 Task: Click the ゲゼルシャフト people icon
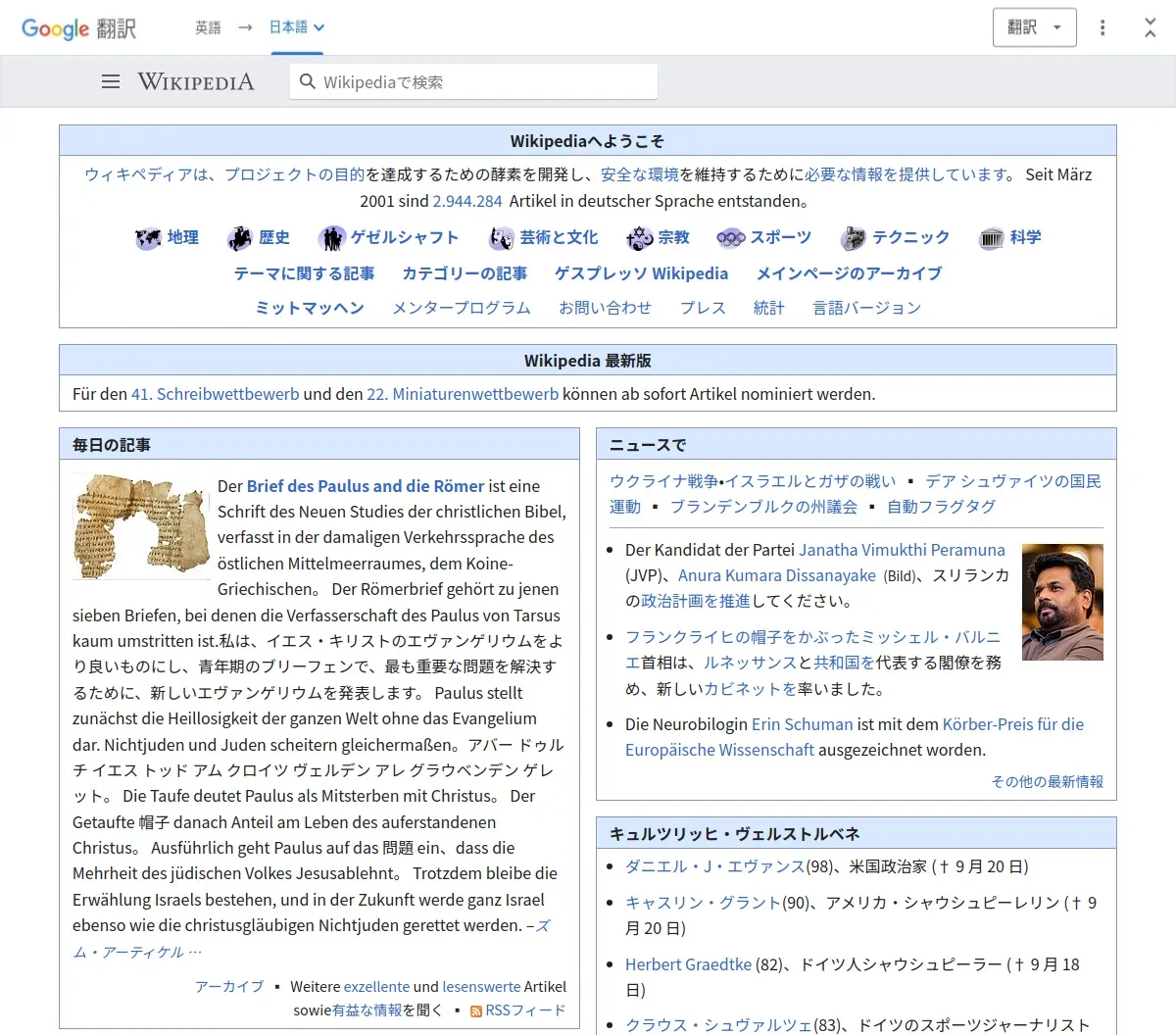point(332,238)
